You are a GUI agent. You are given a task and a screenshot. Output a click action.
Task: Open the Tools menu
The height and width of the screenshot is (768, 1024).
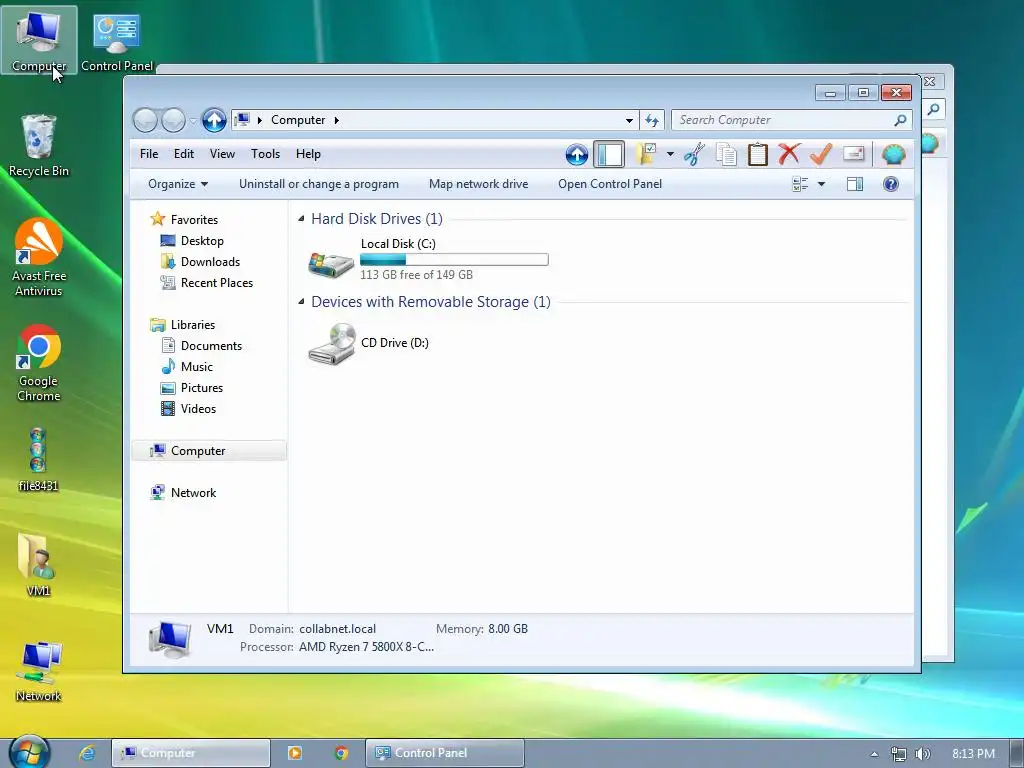(x=265, y=154)
